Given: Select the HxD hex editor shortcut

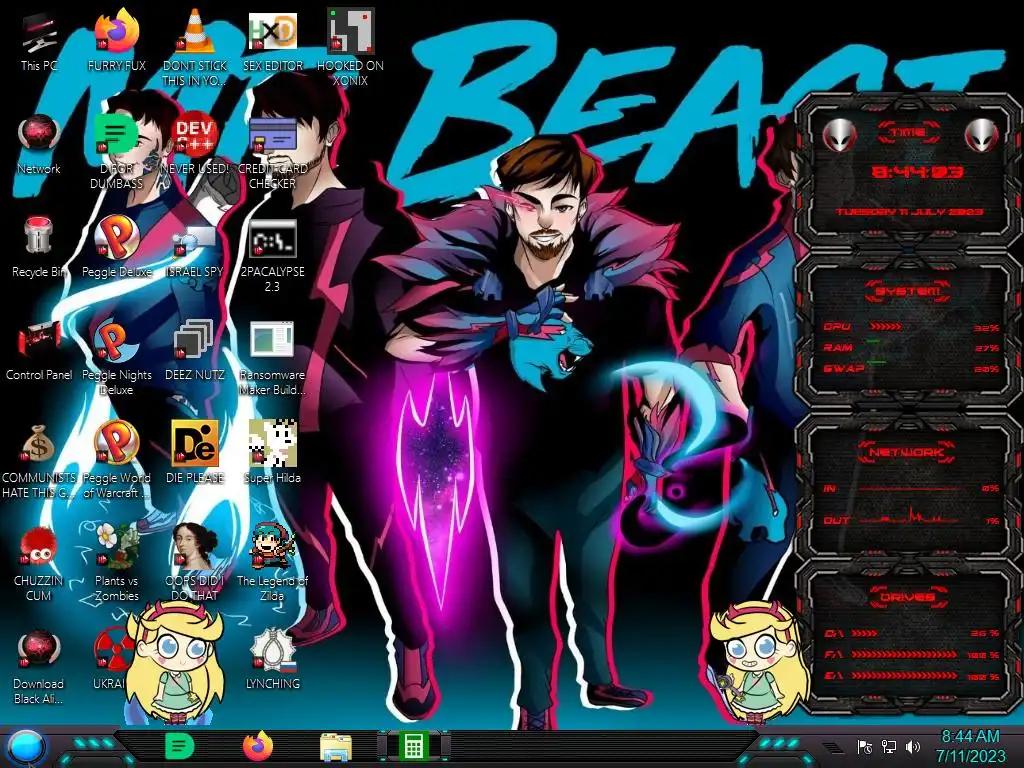Looking at the screenshot, I should coord(272,40).
